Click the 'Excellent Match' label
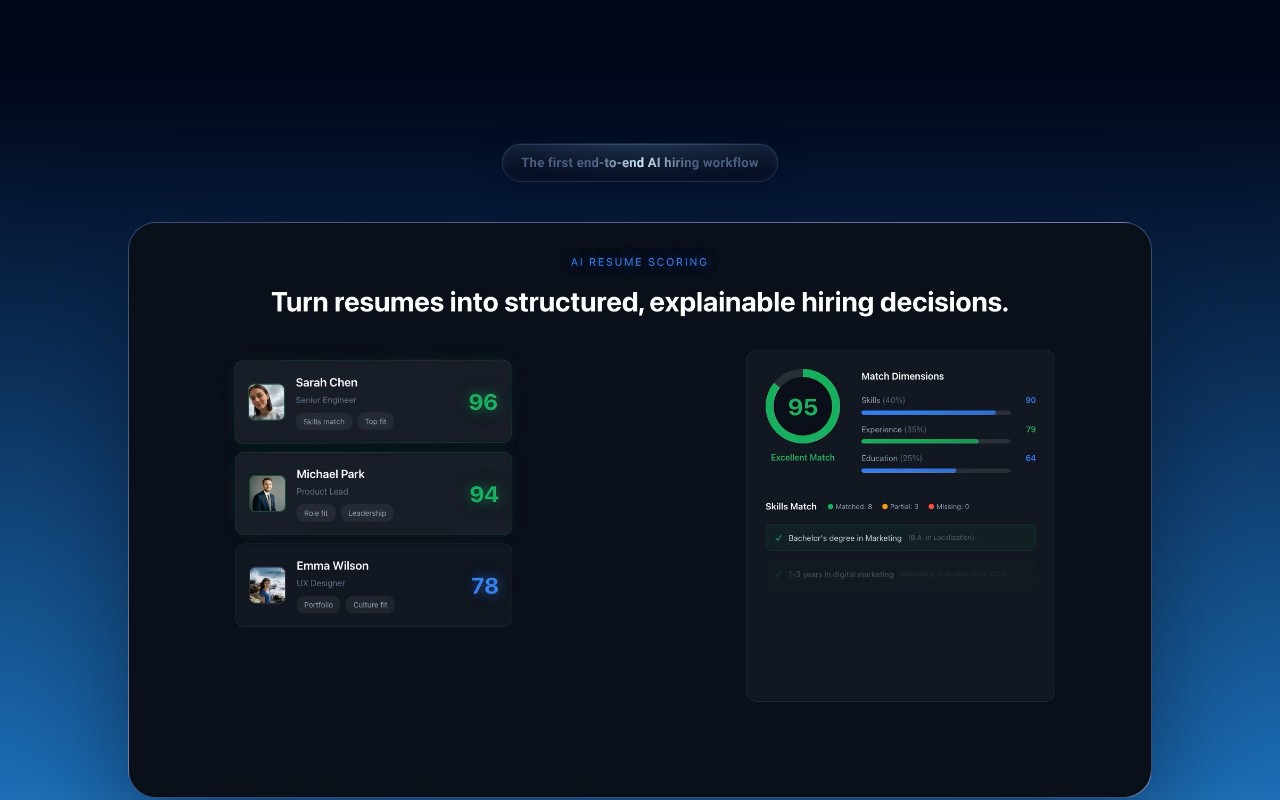This screenshot has width=1280, height=800. click(x=803, y=458)
